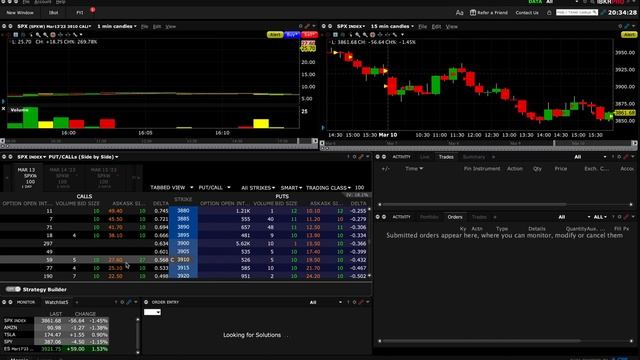Click the 3915 call ask price 25.10
This screenshot has height=360, width=640.
click(x=116, y=268)
